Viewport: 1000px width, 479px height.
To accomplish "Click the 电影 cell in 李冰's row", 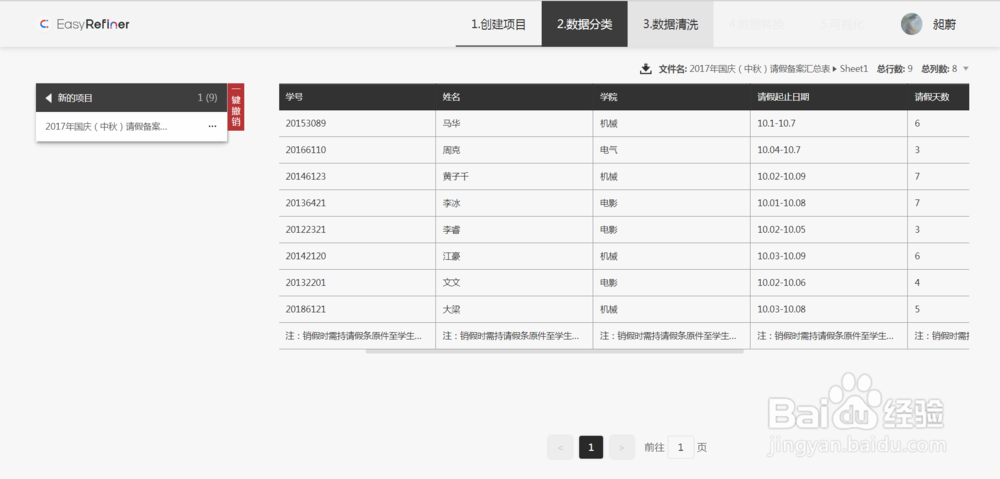I will coord(672,203).
